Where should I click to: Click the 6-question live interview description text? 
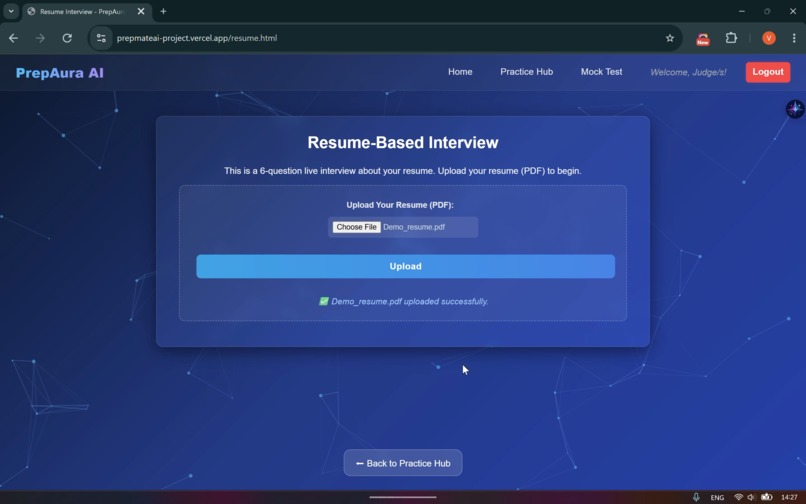coord(403,171)
